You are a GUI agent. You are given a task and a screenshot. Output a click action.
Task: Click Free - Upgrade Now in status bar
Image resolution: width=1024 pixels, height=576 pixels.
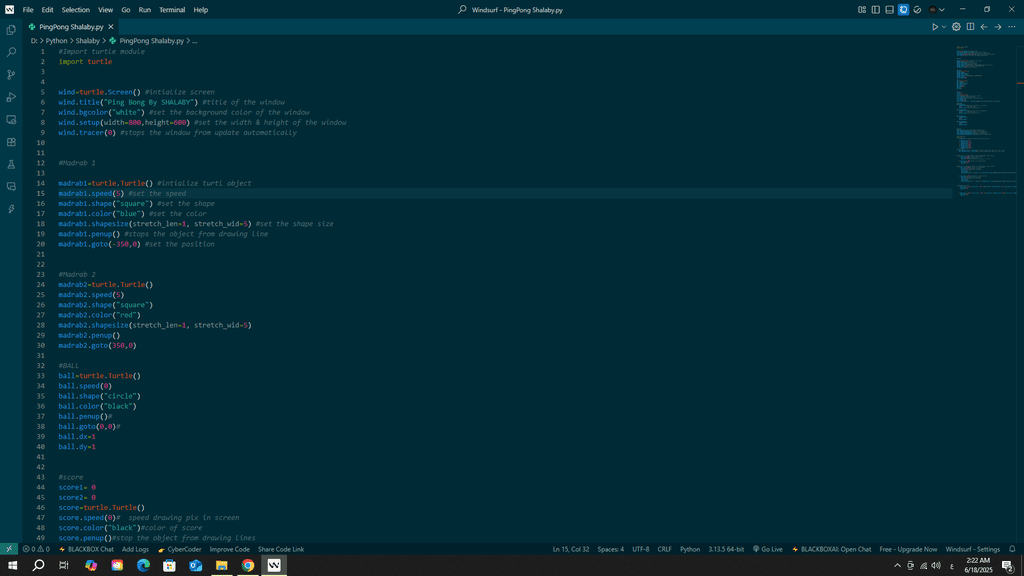tap(908, 549)
